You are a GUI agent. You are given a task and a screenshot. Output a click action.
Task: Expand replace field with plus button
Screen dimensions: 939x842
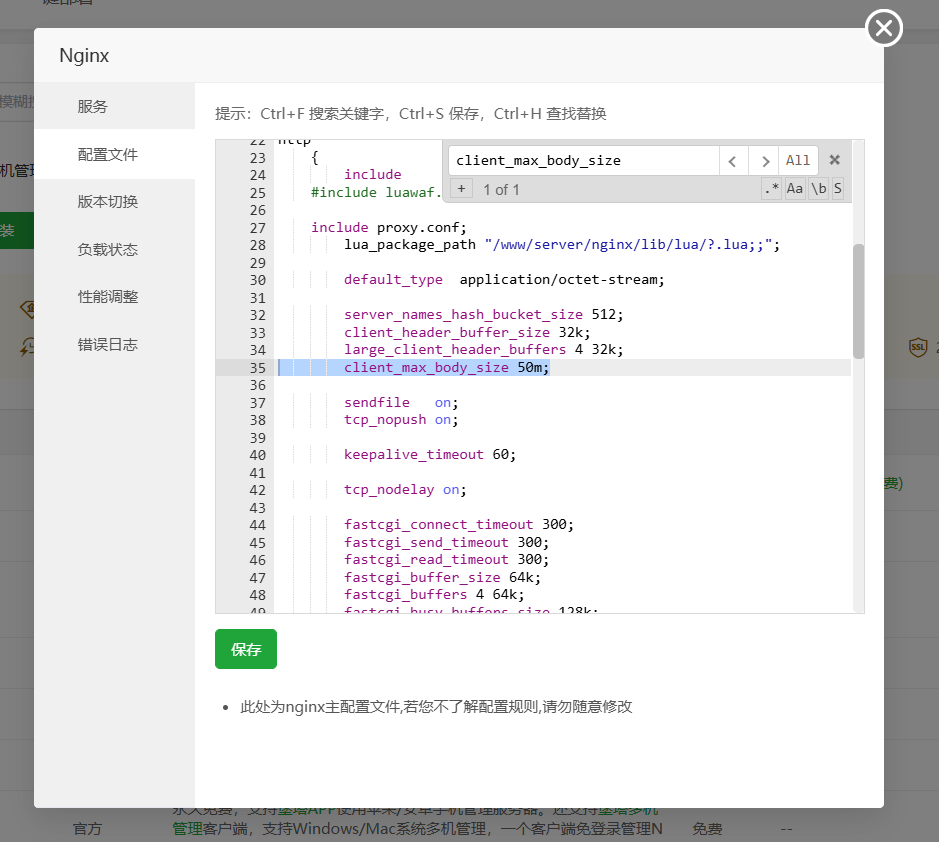tap(461, 189)
